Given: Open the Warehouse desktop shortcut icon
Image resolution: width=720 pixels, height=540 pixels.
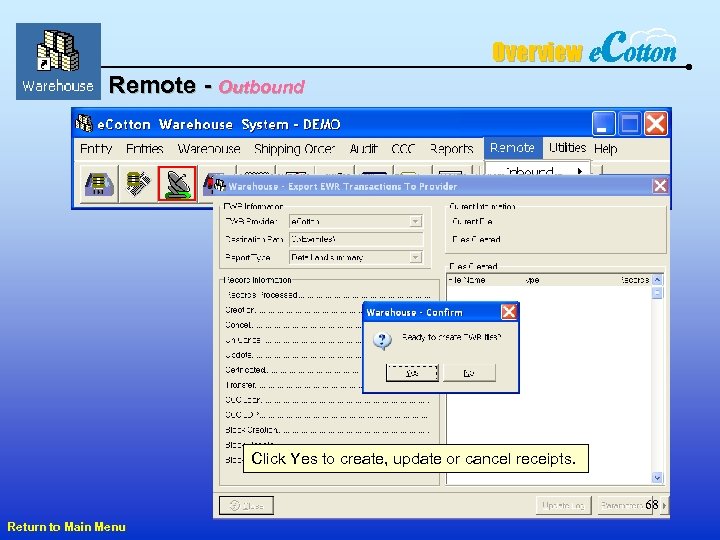Looking at the screenshot, I should [x=58, y=61].
